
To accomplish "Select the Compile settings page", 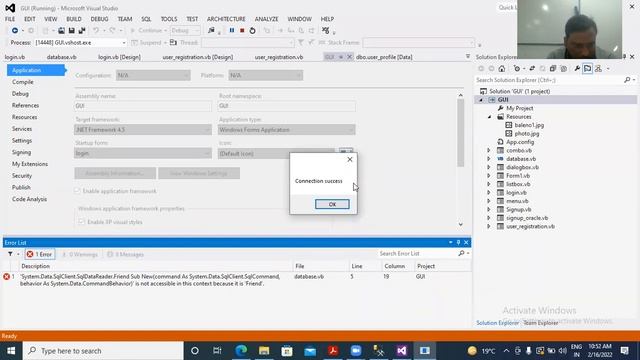I will point(23,82).
